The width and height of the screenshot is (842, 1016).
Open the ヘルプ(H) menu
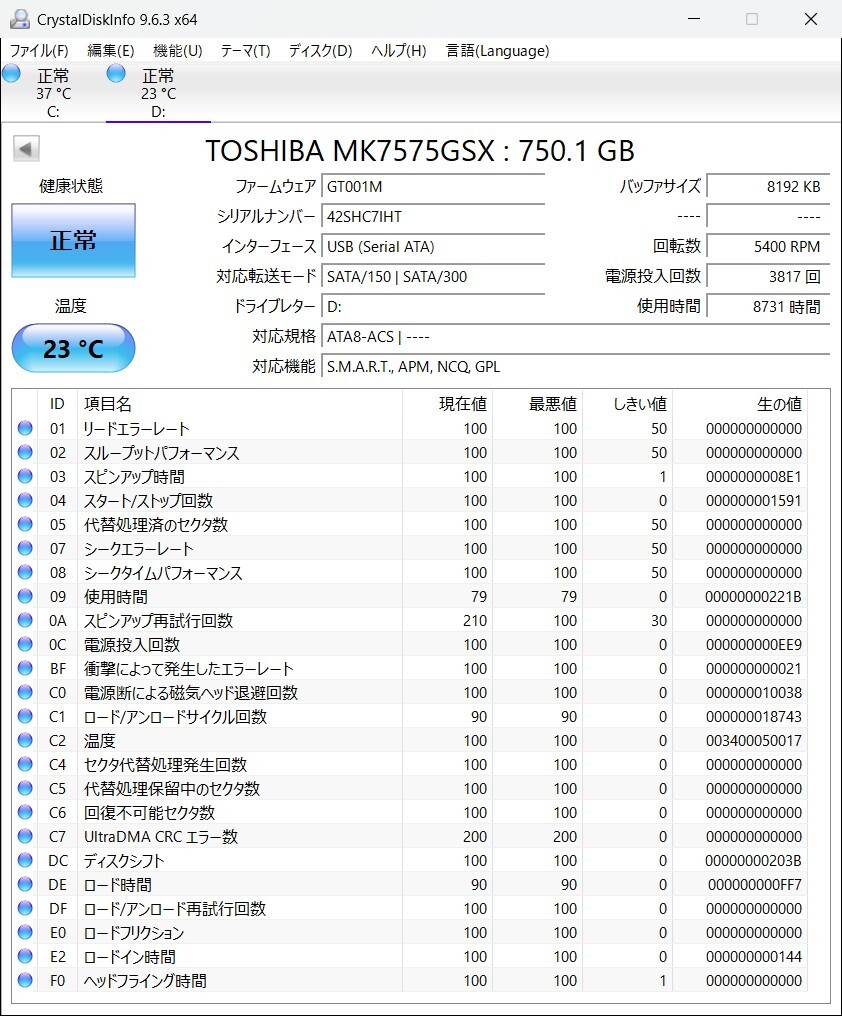[x=399, y=51]
